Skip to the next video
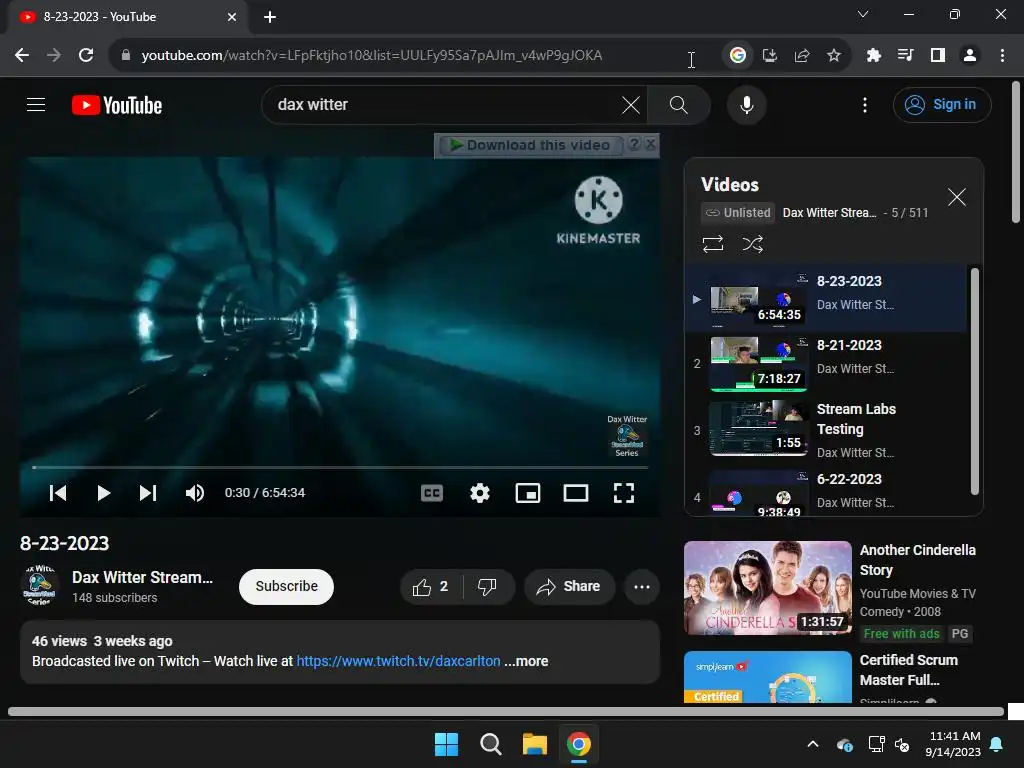This screenshot has width=1024, height=768. [148, 493]
